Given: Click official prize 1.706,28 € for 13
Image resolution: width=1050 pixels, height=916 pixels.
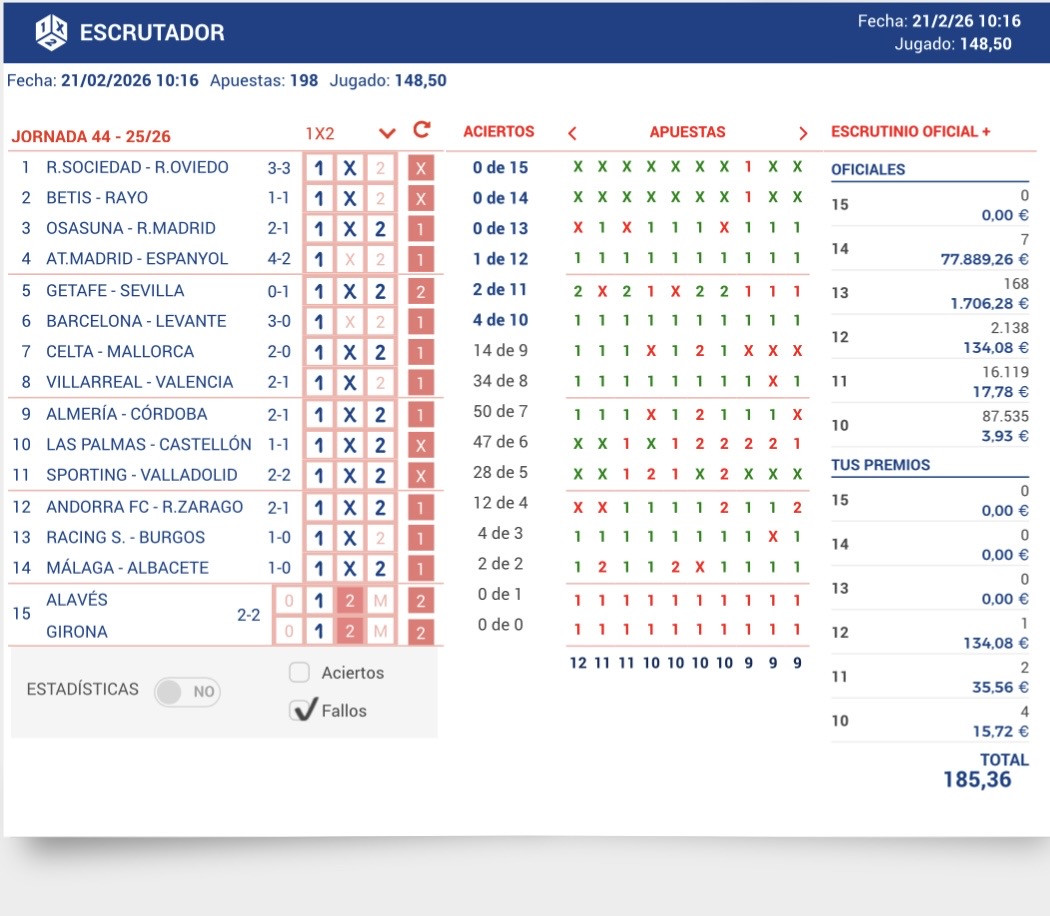Looking at the screenshot, I should [x=990, y=303].
